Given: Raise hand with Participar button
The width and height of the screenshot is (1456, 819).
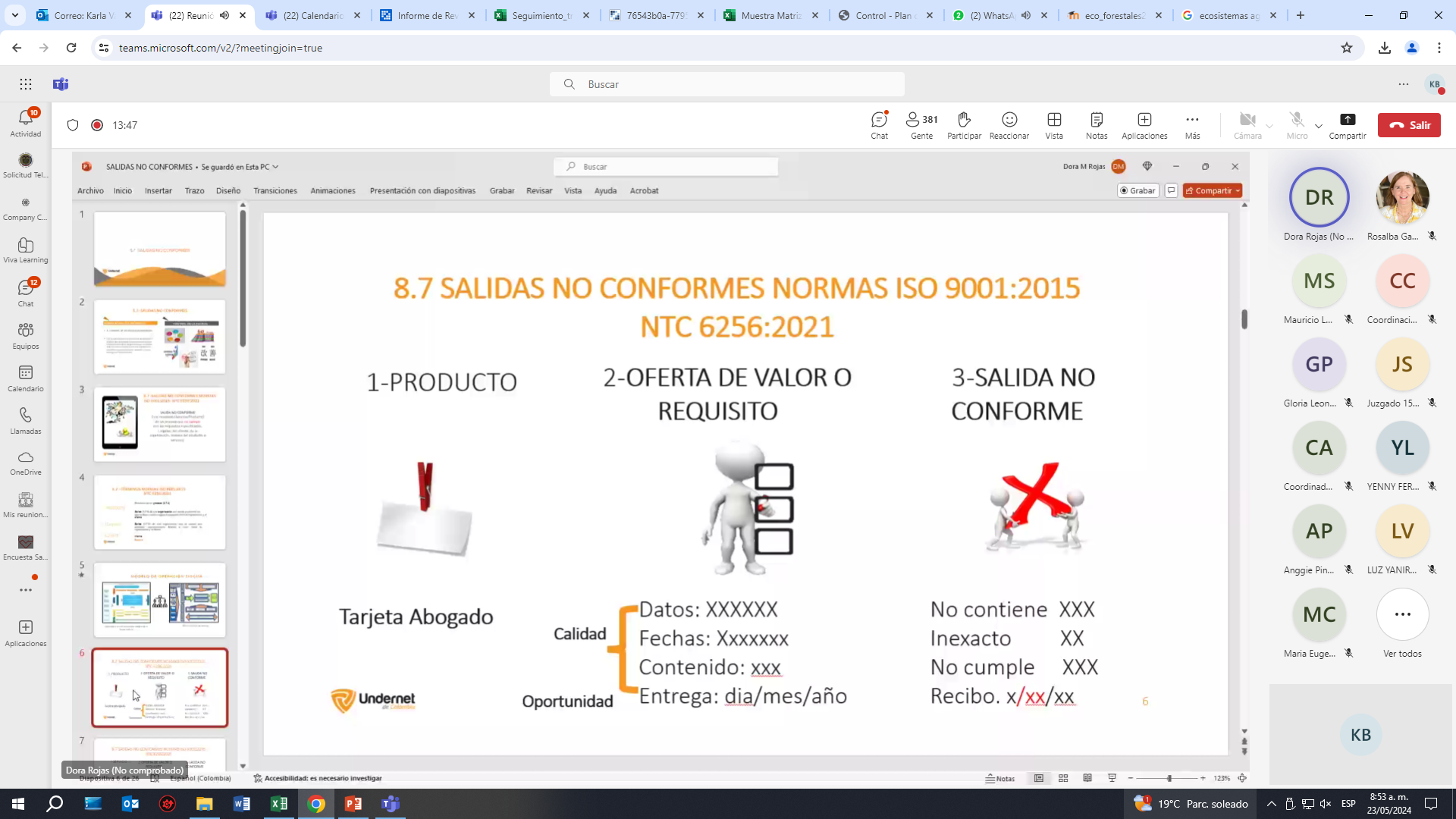Looking at the screenshot, I should tap(964, 125).
